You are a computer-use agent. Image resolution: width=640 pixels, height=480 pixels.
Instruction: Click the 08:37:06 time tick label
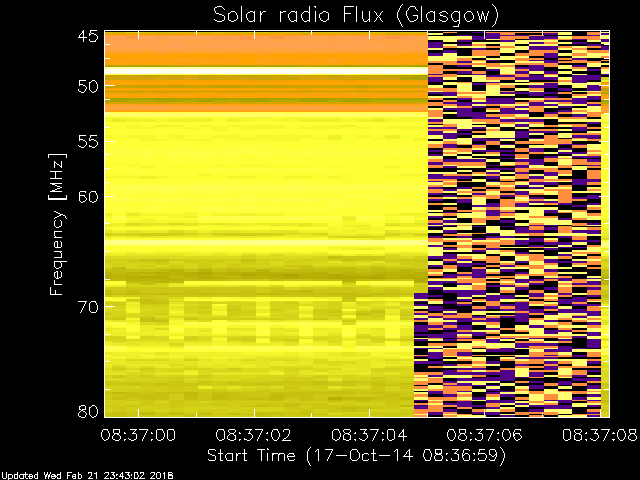pyautogui.click(x=484, y=435)
